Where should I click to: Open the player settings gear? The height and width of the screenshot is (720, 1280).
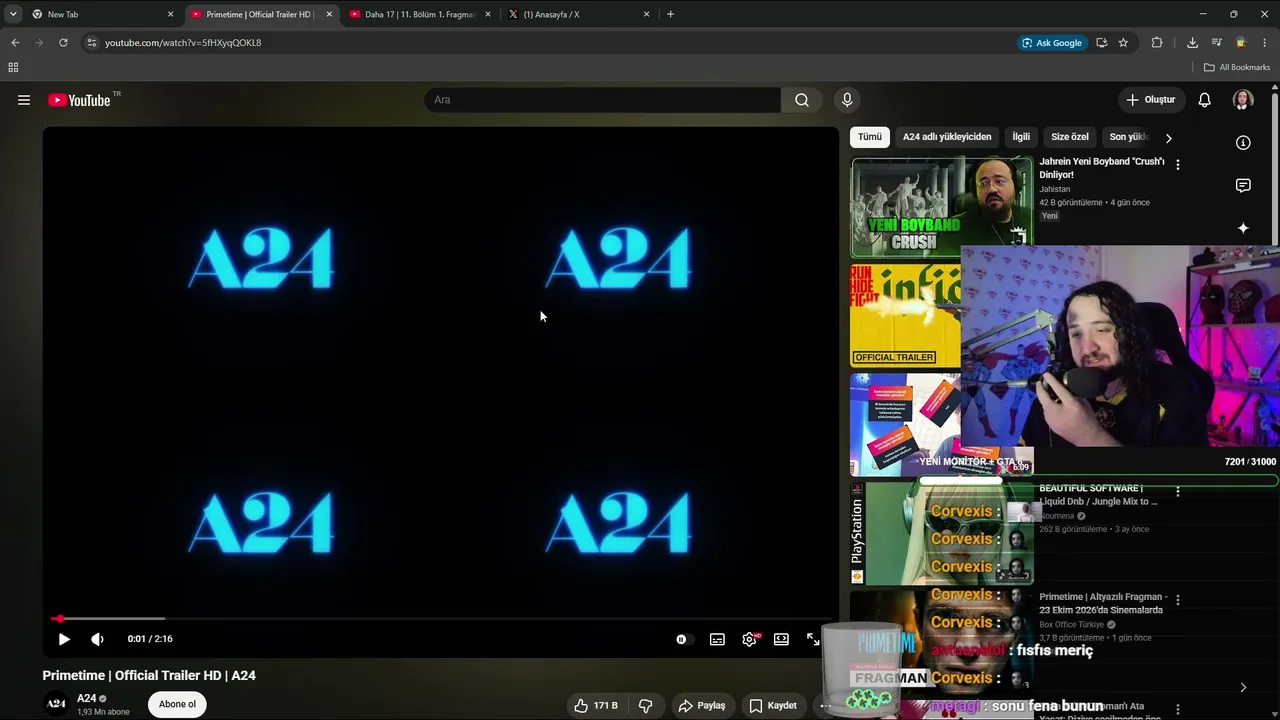pos(749,639)
